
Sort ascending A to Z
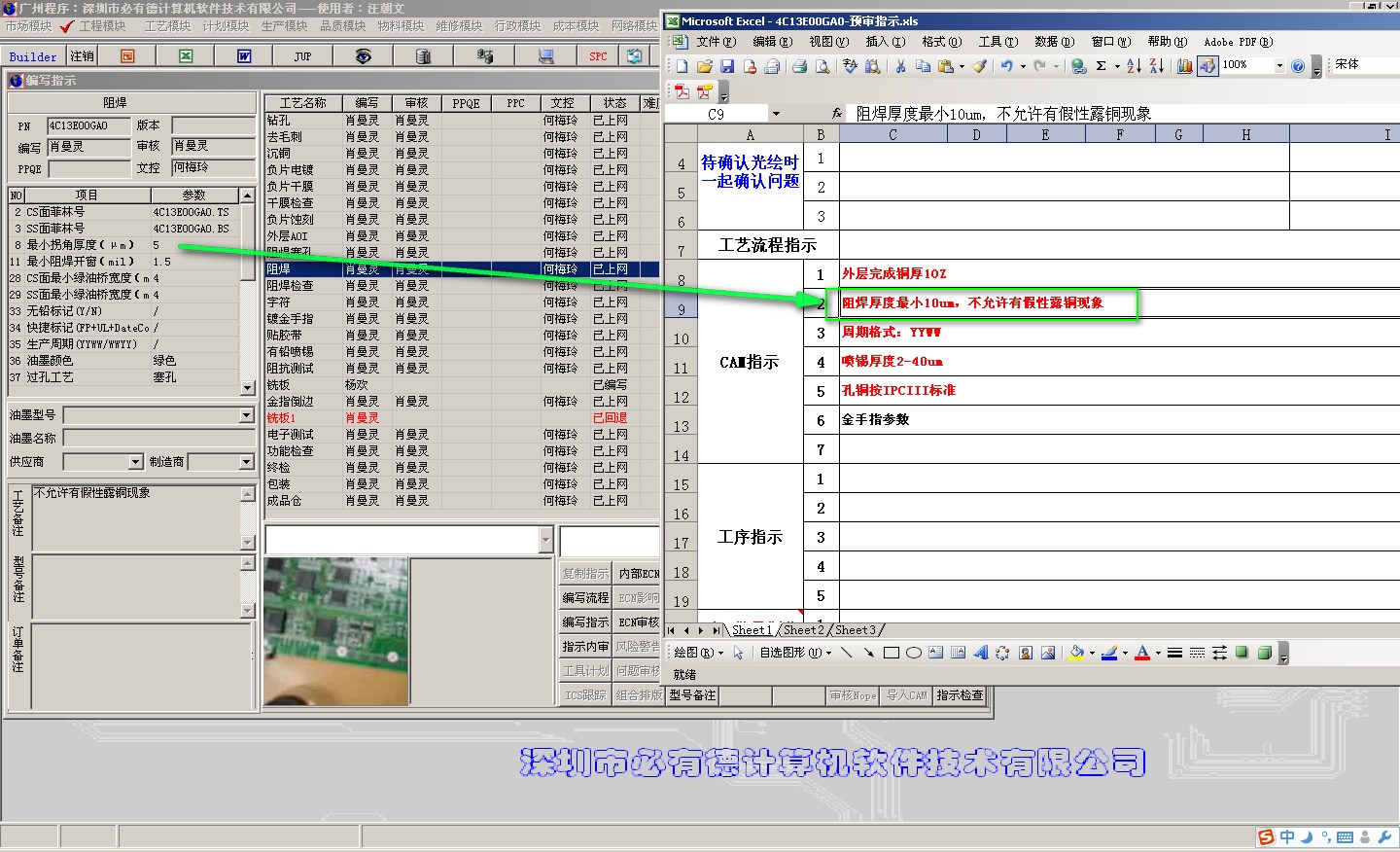pyautogui.click(x=1134, y=66)
